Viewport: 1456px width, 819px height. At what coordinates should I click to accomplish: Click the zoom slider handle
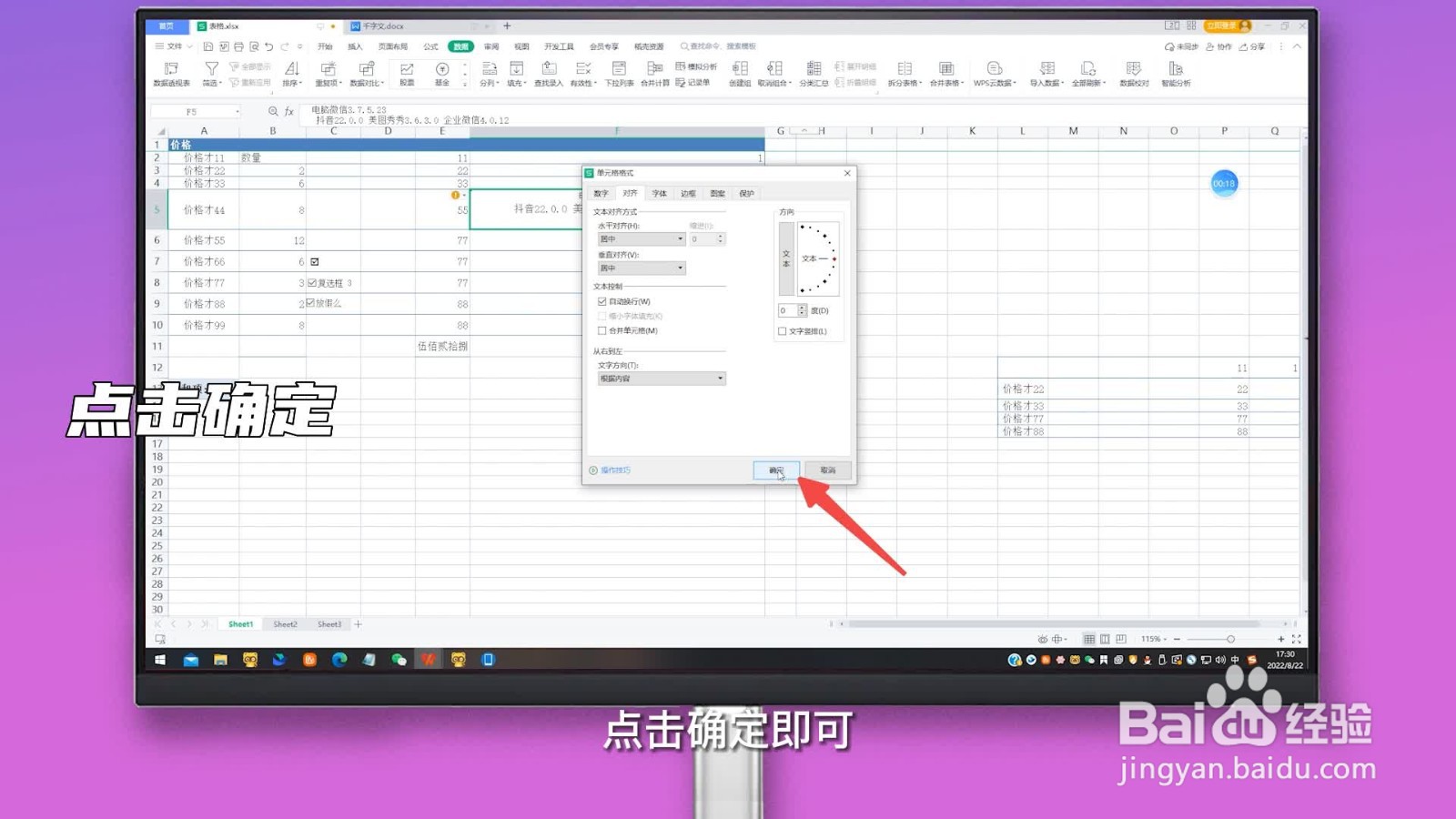click(1230, 639)
